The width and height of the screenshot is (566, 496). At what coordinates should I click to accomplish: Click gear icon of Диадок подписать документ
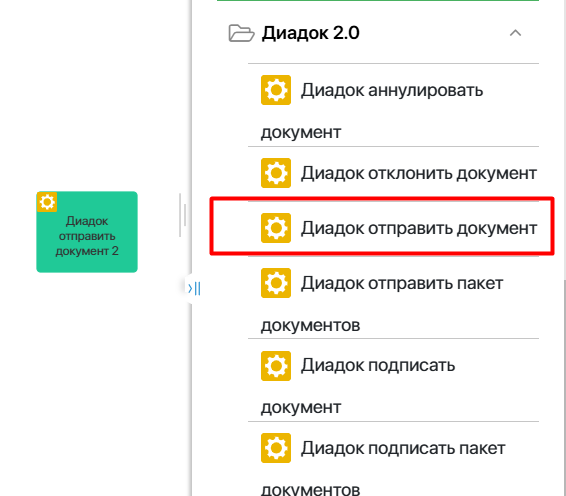point(276,366)
